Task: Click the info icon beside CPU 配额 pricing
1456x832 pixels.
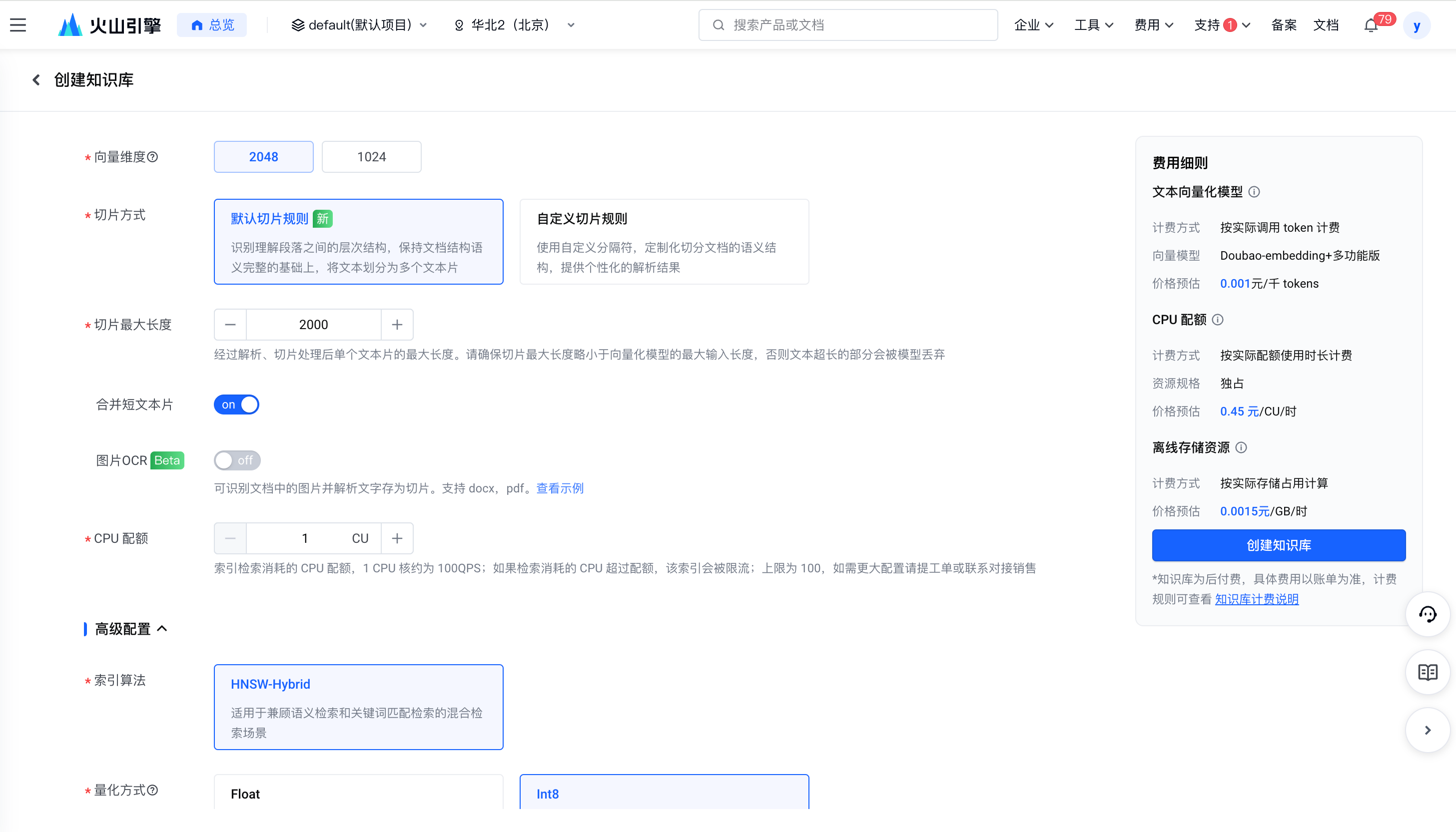Action: click(1218, 320)
